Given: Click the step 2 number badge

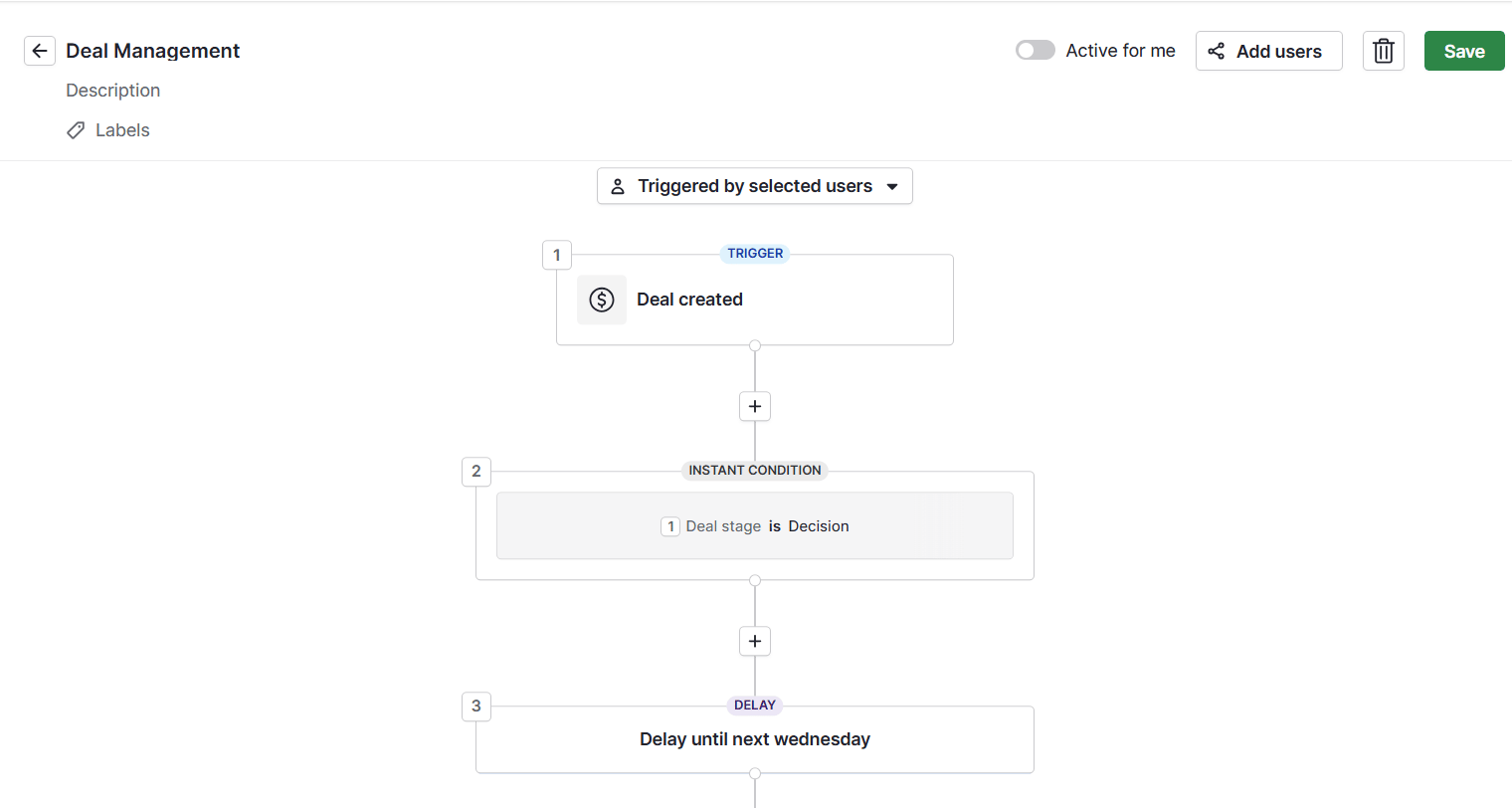Looking at the screenshot, I should pos(475,471).
